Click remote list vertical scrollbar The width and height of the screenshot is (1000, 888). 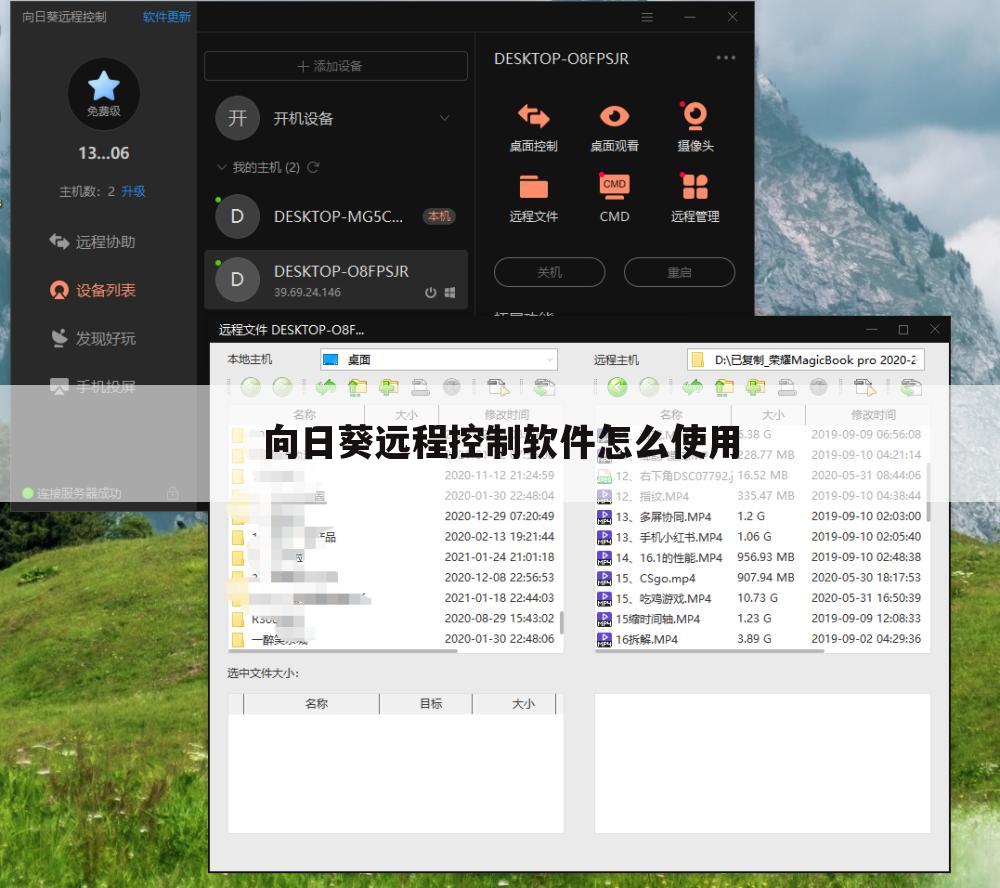[x=928, y=491]
